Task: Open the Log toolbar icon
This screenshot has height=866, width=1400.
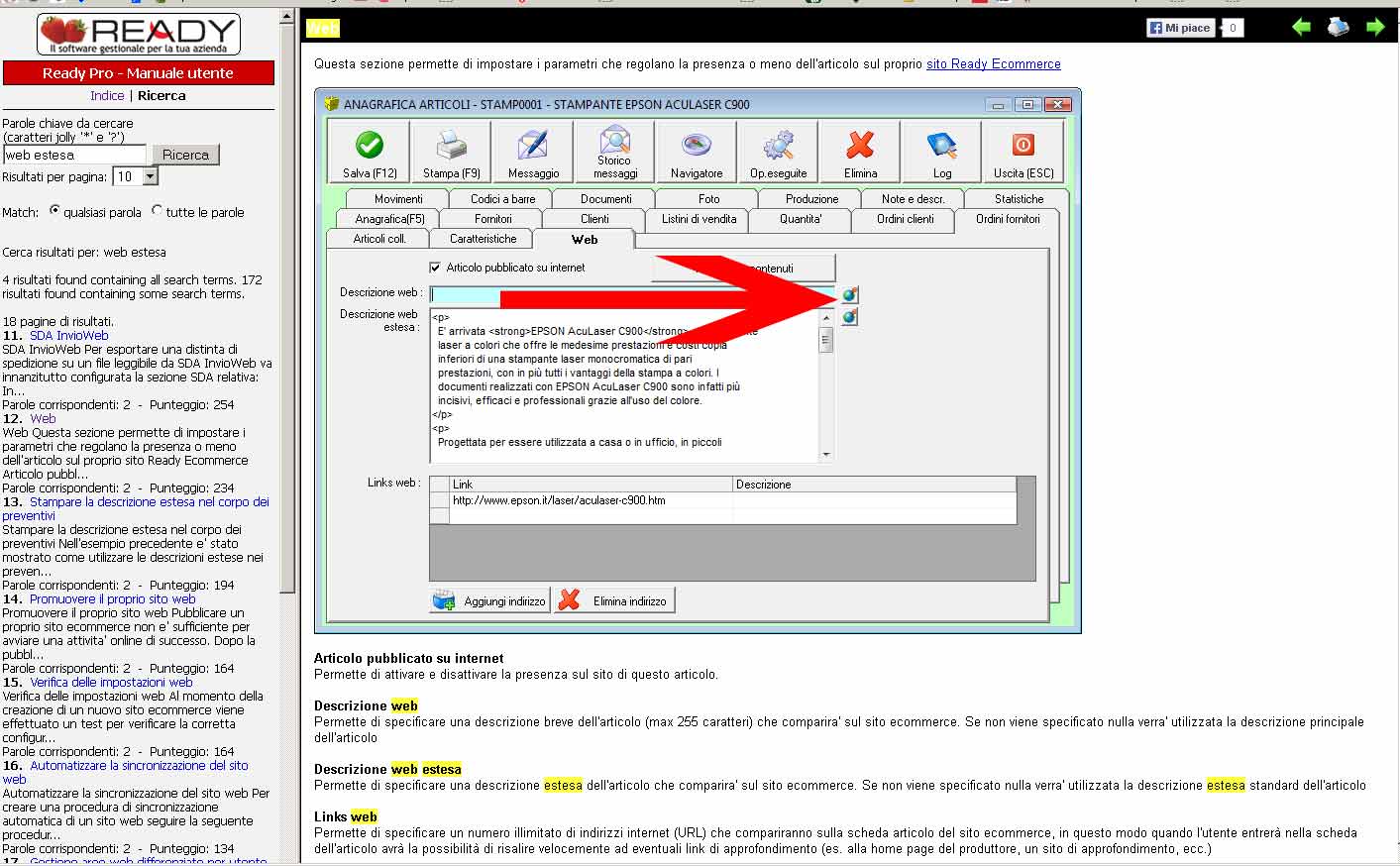Action: [941, 146]
